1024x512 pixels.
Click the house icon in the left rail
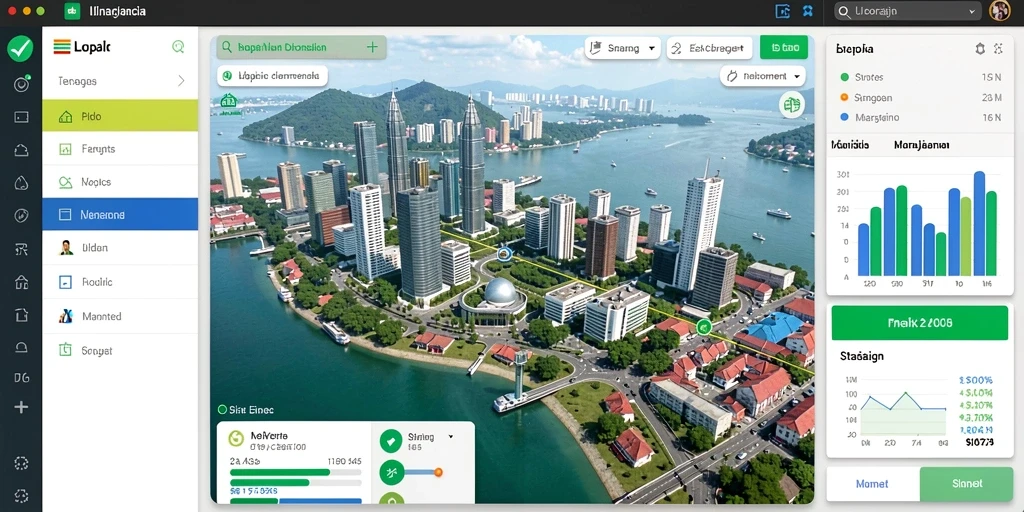click(x=21, y=282)
